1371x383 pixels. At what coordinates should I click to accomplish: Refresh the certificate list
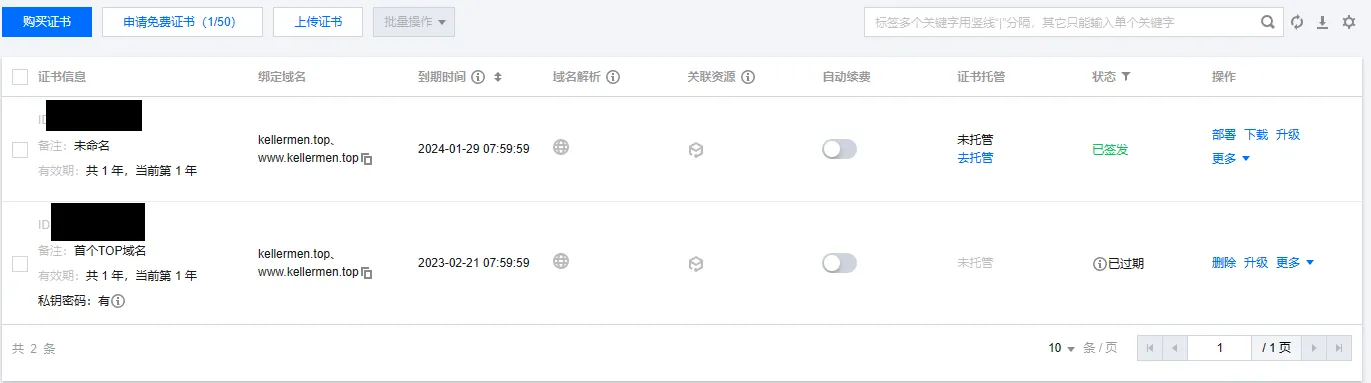click(x=1297, y=22)
